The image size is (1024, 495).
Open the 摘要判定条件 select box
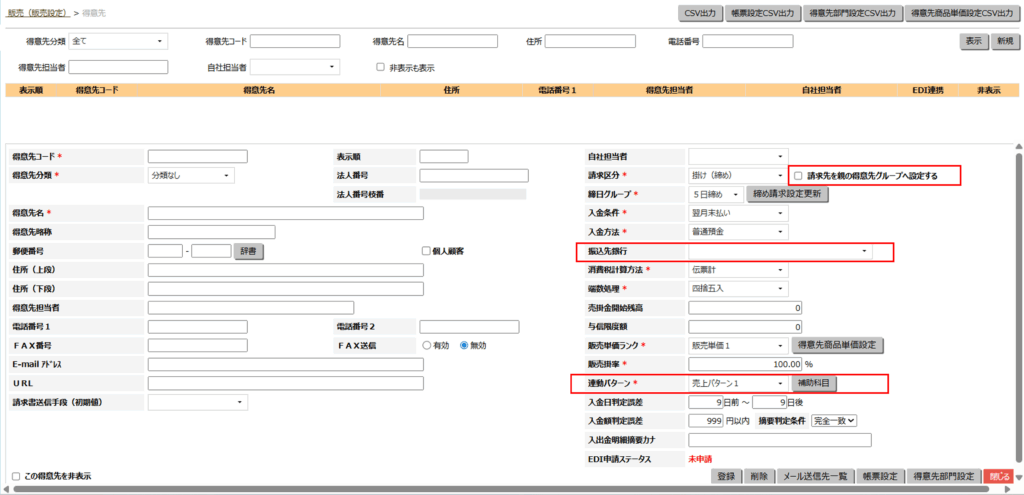point(835,421)
